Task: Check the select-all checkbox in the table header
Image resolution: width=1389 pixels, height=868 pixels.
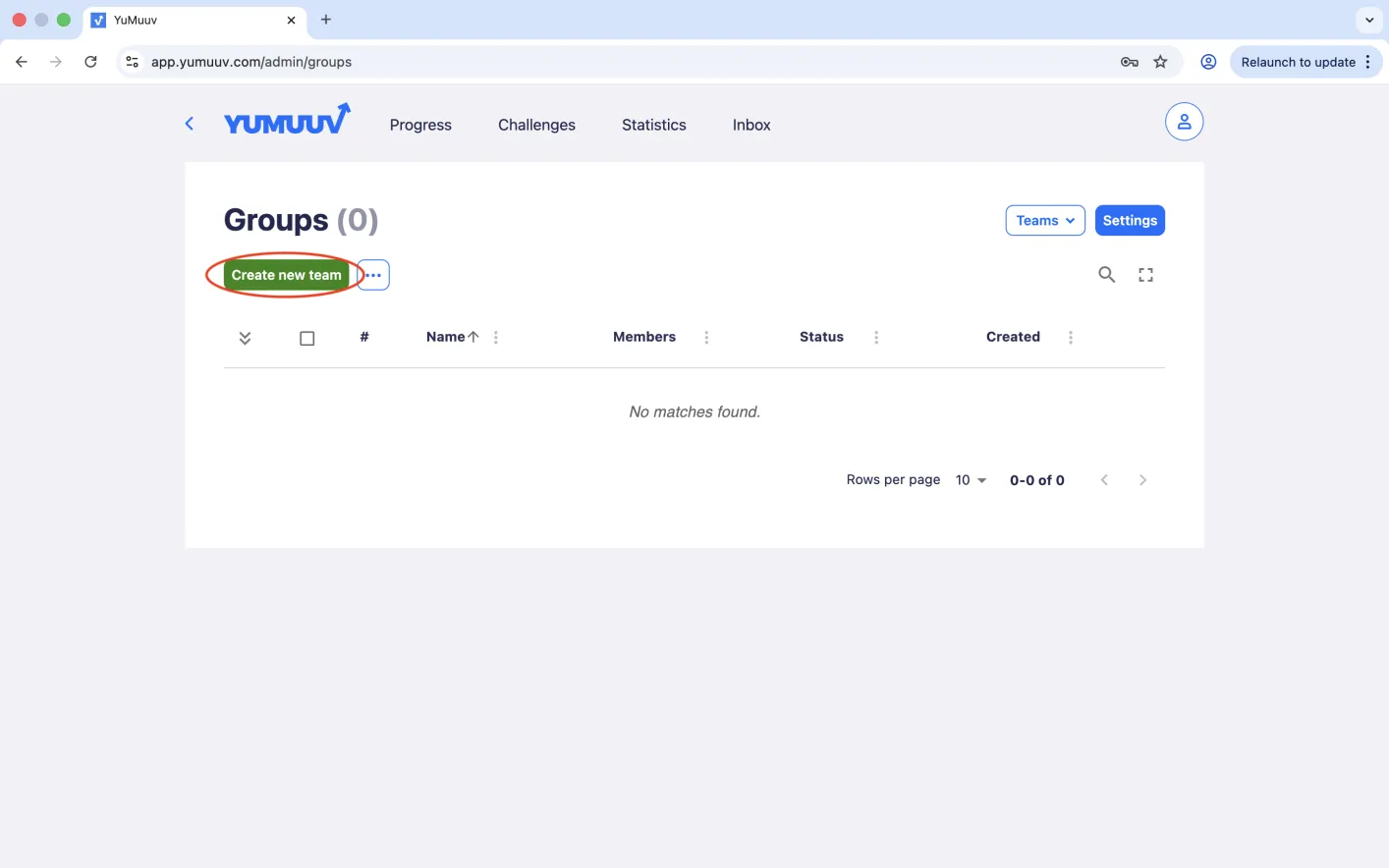Action: pyautogui.click(x=306, y=338)
